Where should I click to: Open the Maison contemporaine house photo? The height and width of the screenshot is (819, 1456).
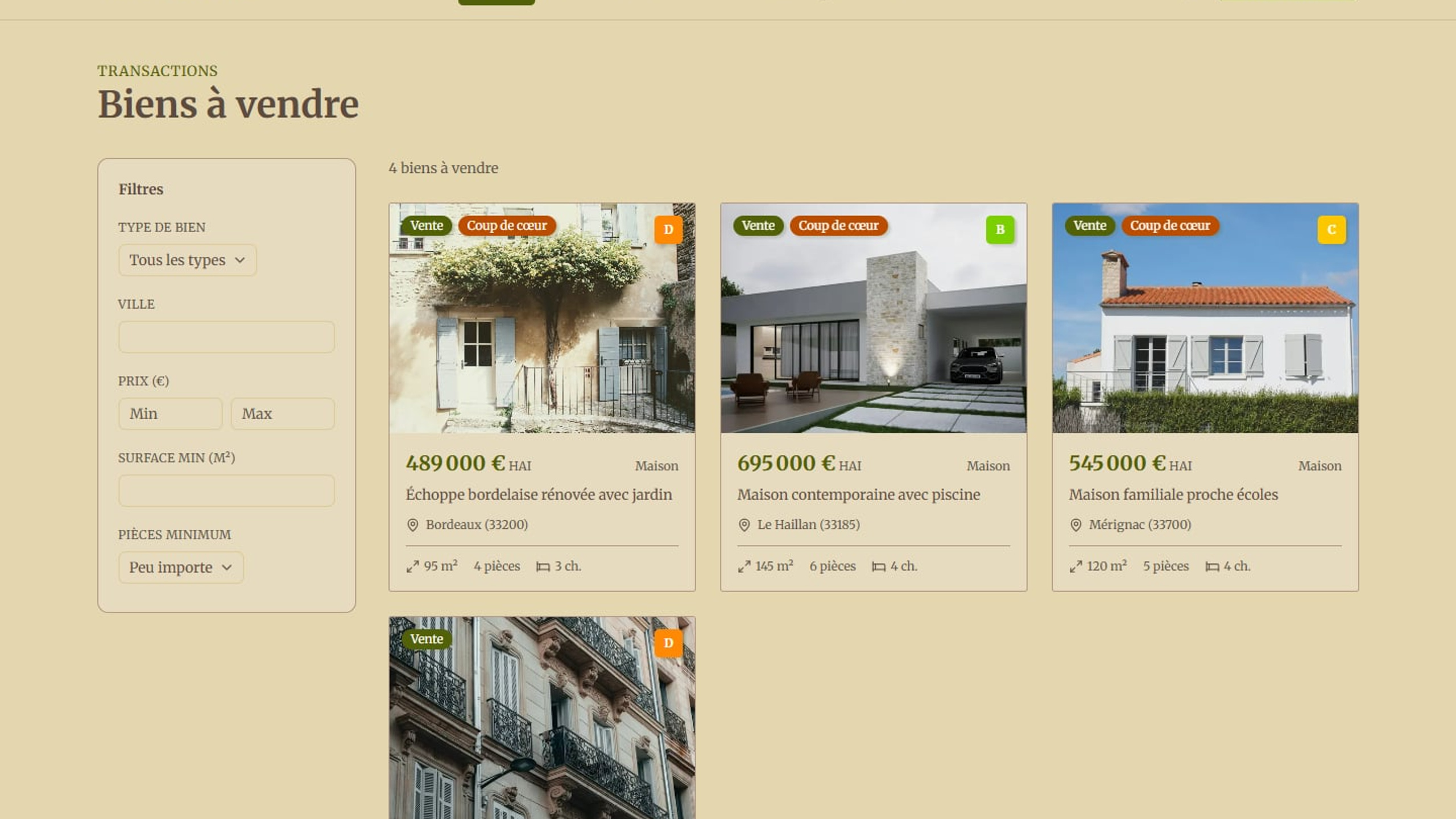tap(874, 318)
